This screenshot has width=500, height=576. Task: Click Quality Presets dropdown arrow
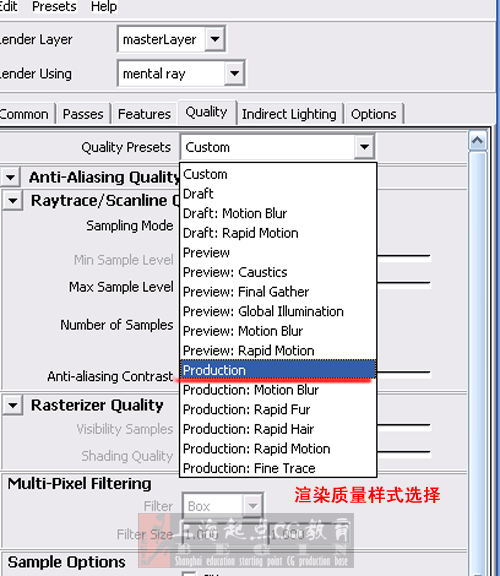[x=364, y=147]
